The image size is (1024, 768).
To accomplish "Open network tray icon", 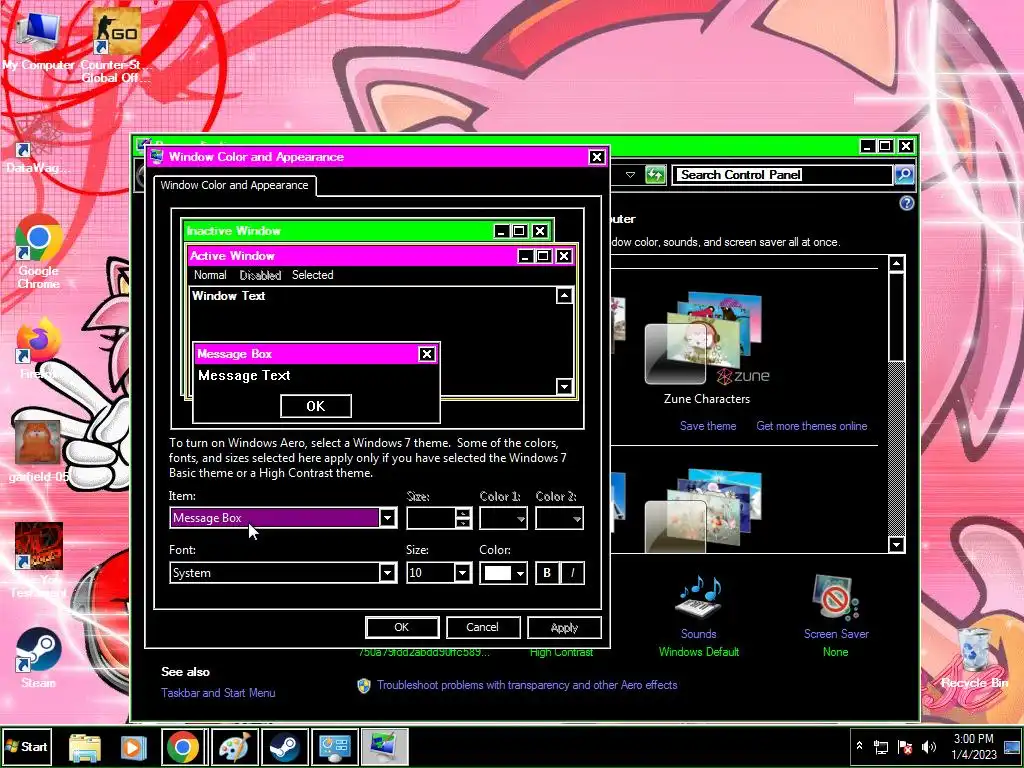I will 881,747.
